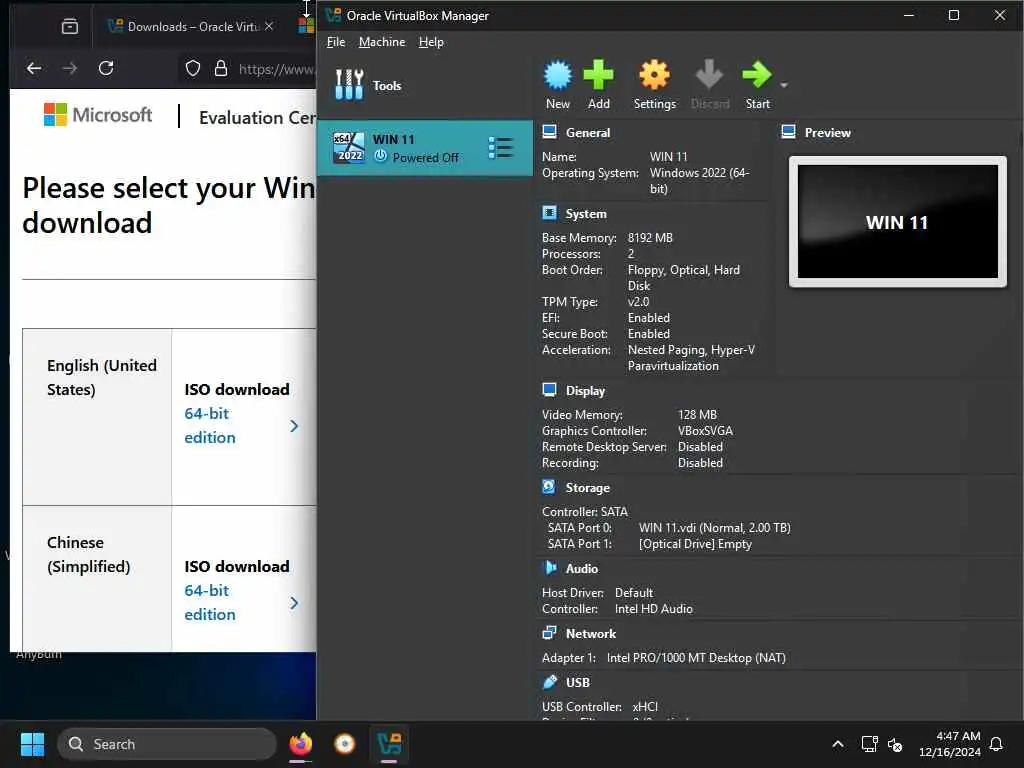The image size is (1024, 768).
Task: Open the Audio settings heading
Action: pos(582,569)
